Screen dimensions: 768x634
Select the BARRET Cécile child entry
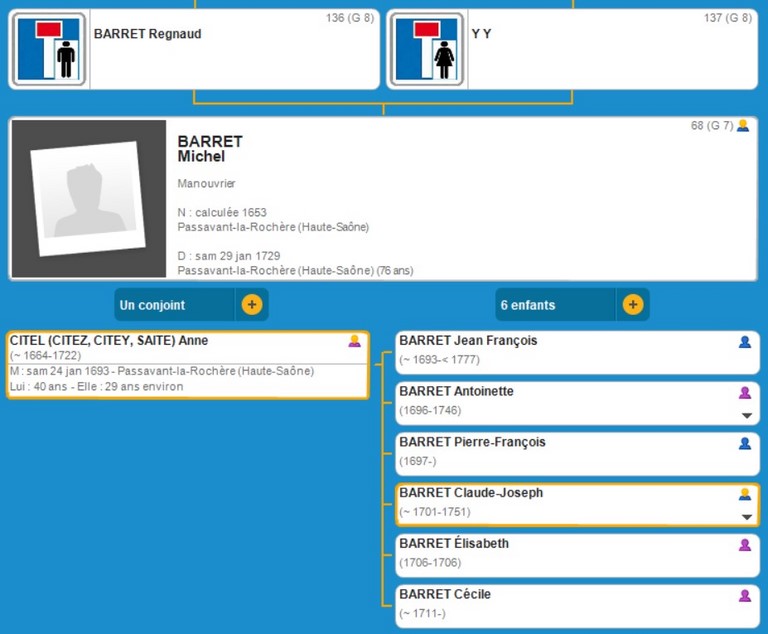pos(445,595)
